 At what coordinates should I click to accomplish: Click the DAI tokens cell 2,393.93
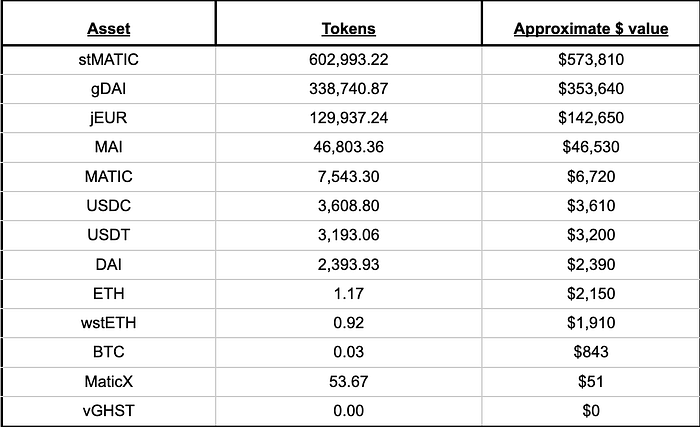[349, 264]
